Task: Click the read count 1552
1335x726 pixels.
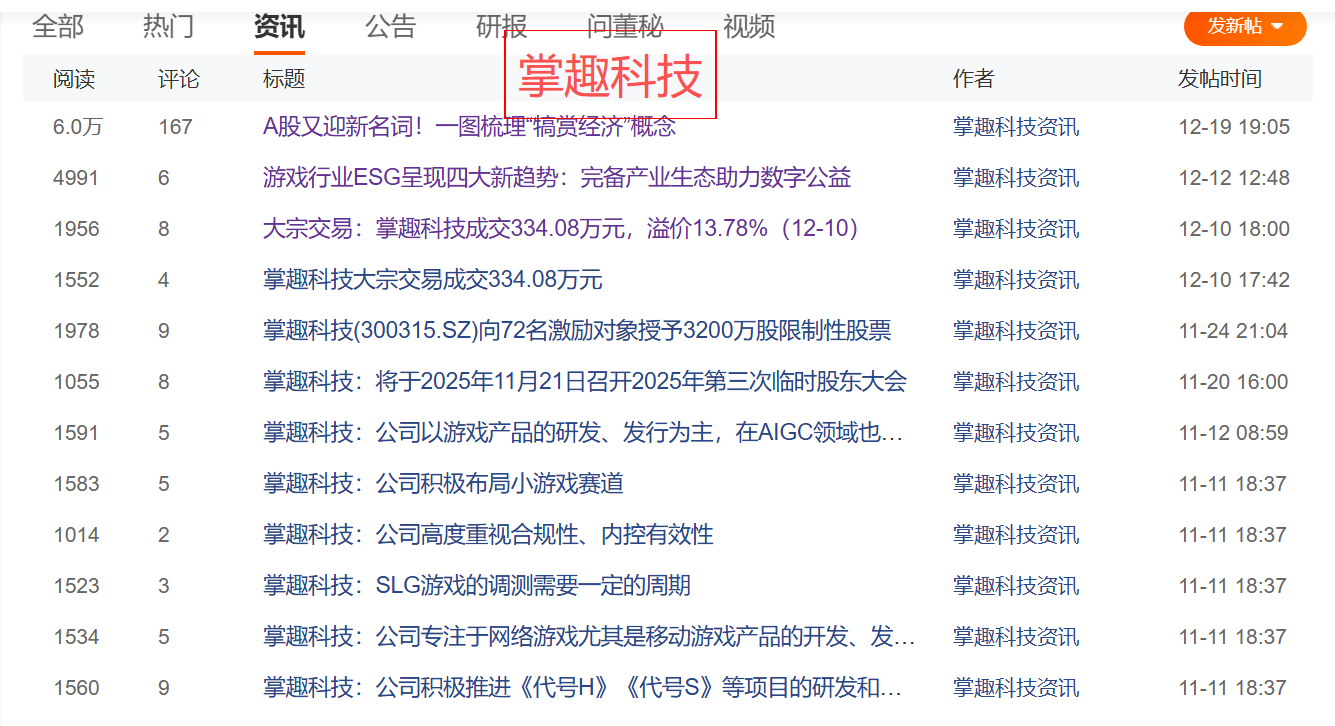Action: coord(76,280)
